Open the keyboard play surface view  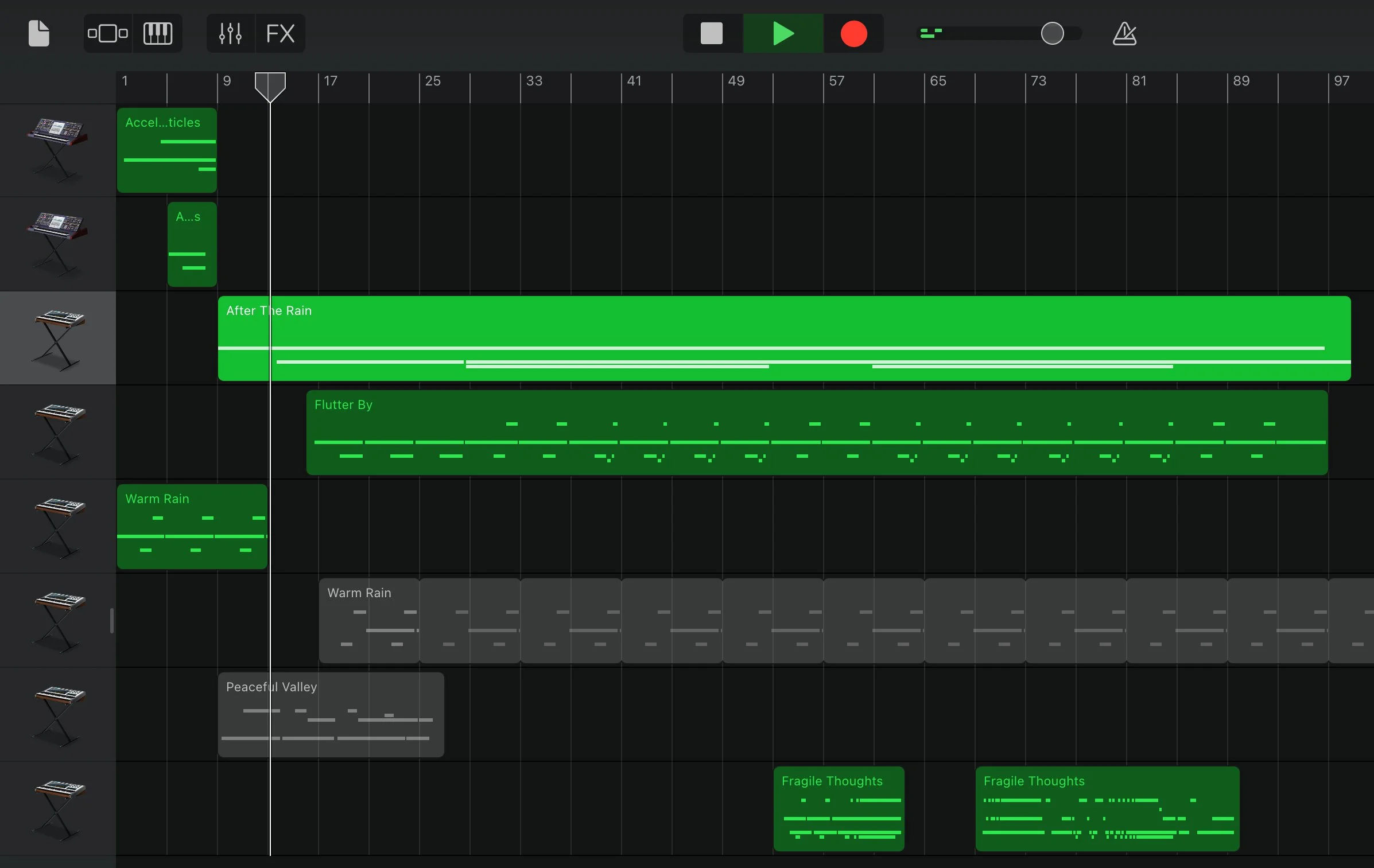(157, 33)
